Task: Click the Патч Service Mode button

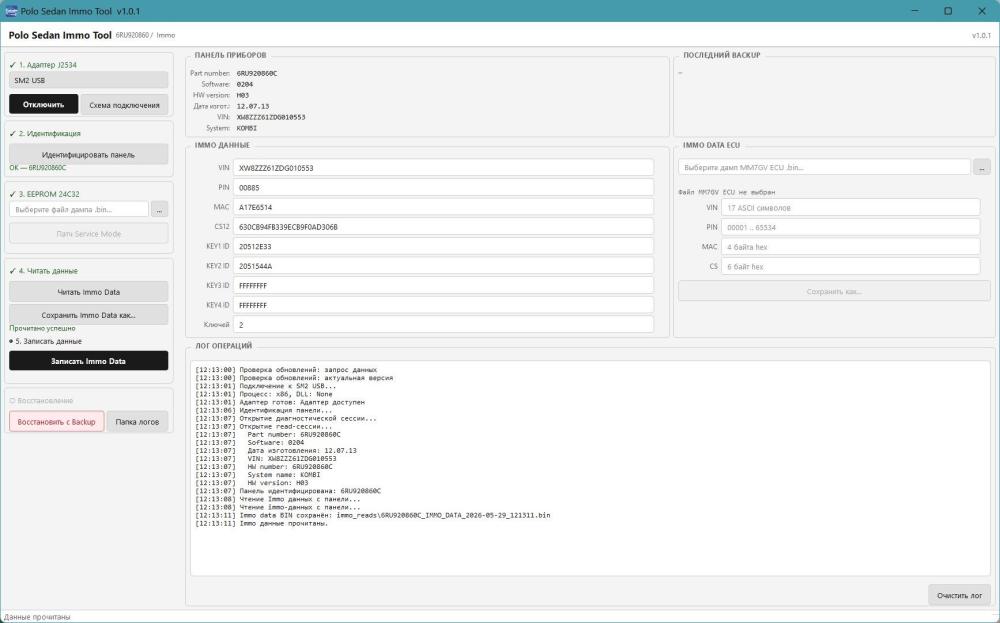Action: point(89,233)
